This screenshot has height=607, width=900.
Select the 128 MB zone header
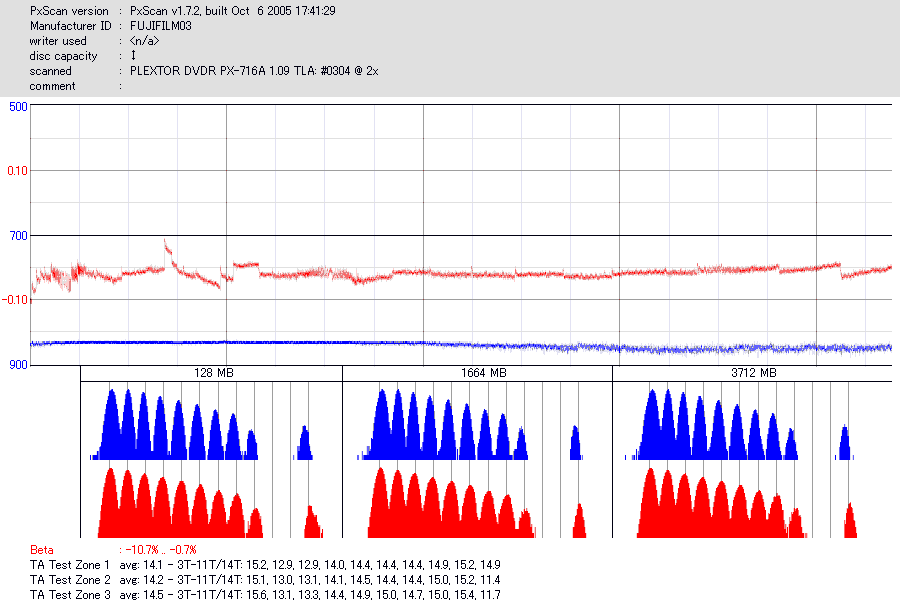pyautogui.click(x=214, y=373)
